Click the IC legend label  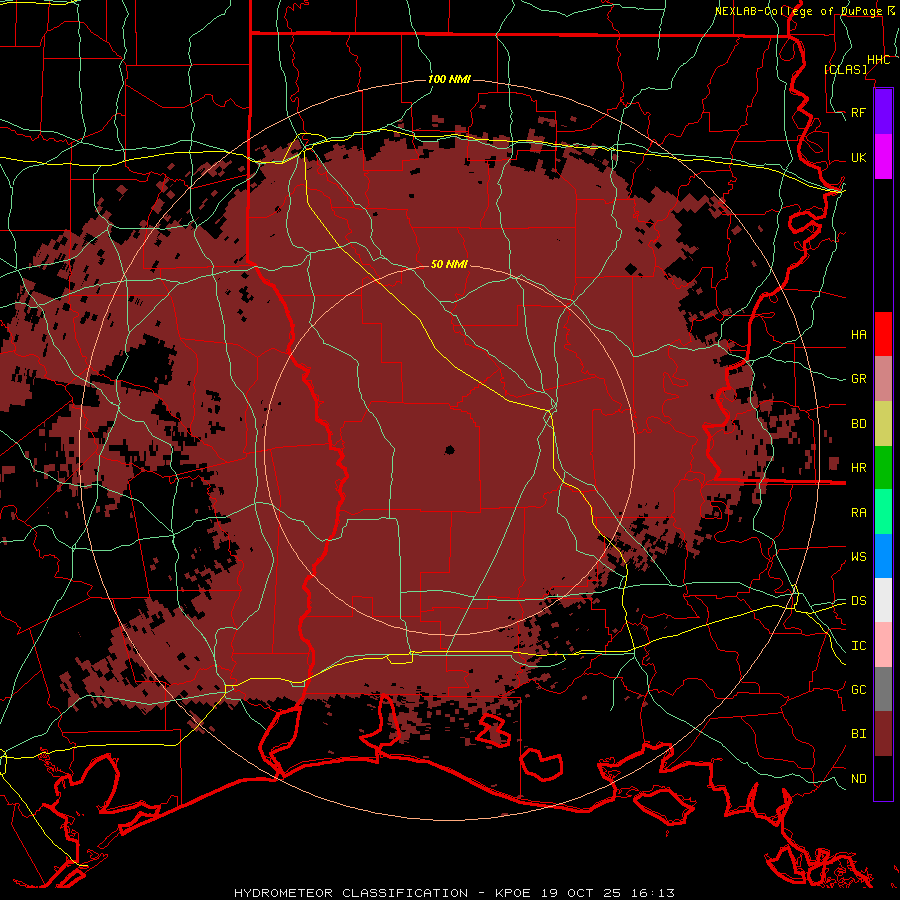858,646
